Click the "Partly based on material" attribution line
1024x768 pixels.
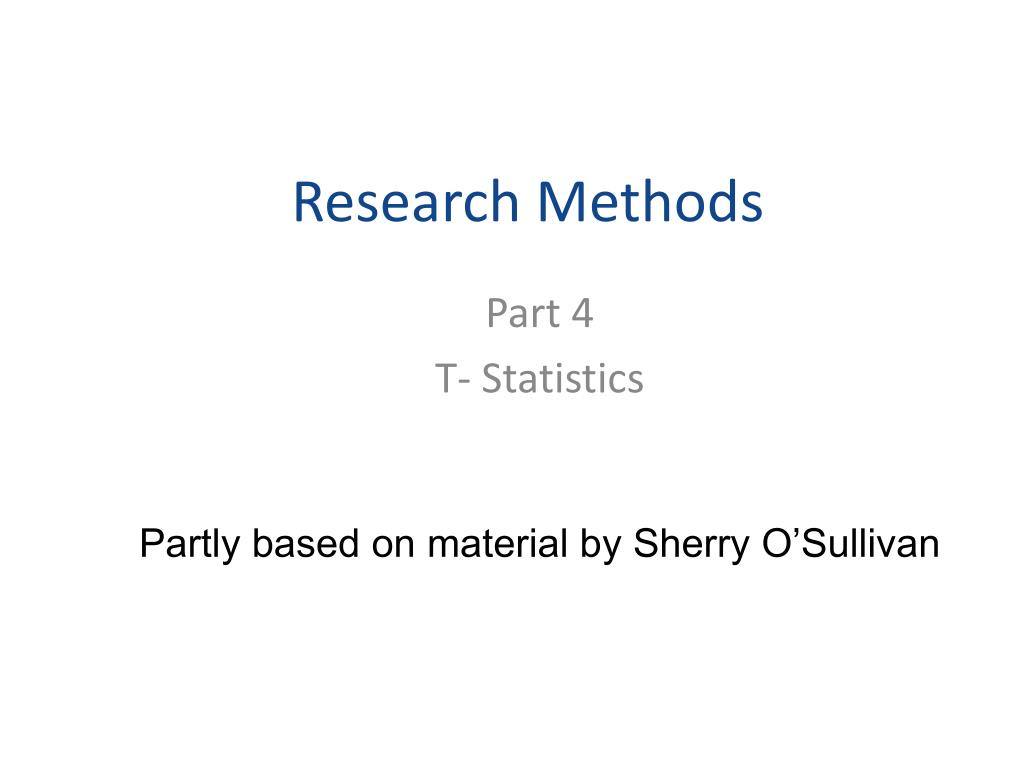(539, 545)
